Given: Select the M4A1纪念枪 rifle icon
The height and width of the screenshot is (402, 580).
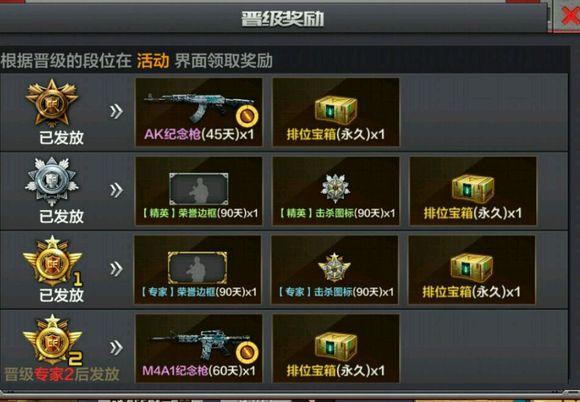Looking at the screenshot, I should [x=200, y=343].
